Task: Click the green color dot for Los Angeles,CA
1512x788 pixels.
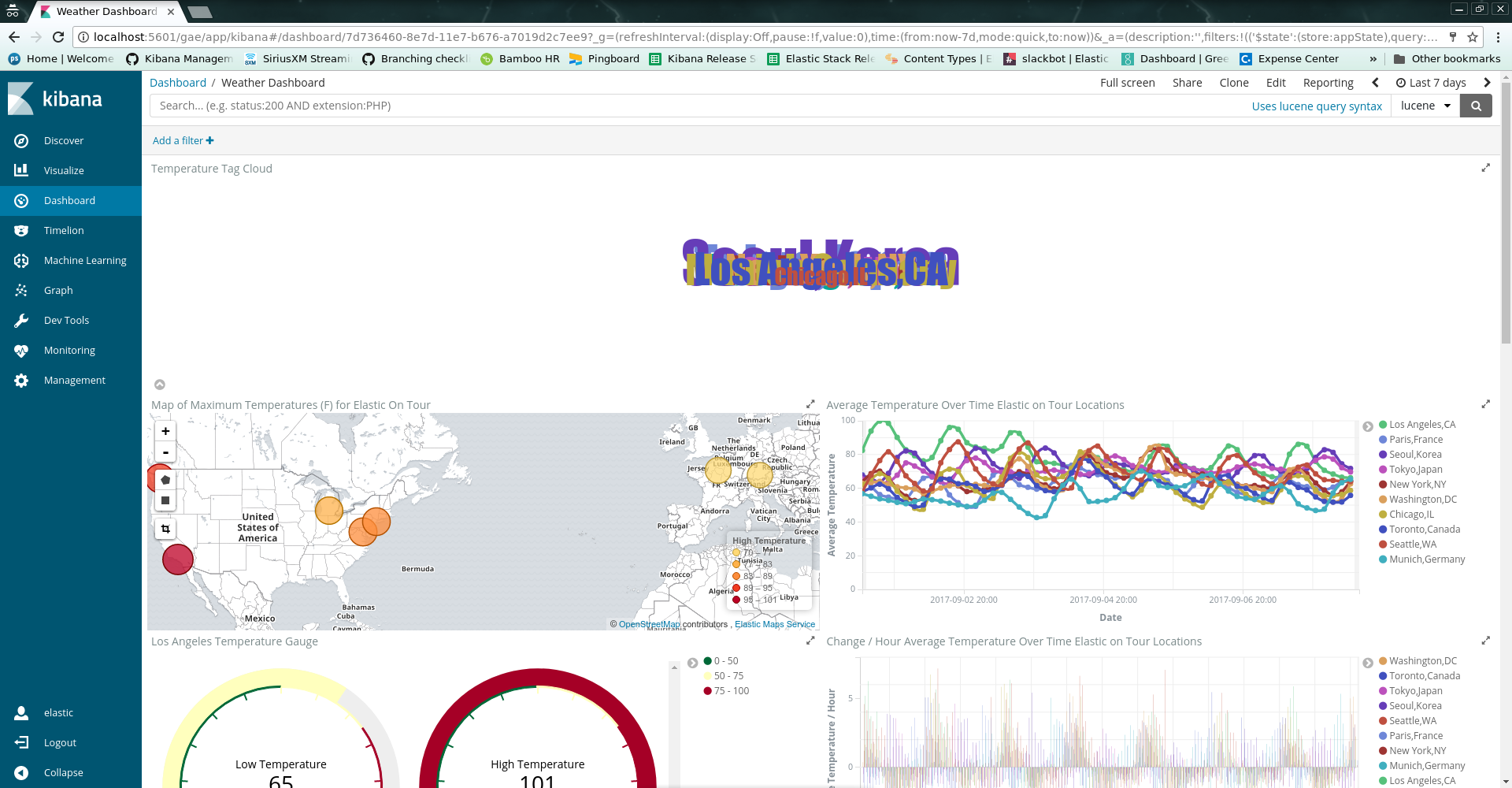Action: pyautogui.click(x=1382, y=424)
